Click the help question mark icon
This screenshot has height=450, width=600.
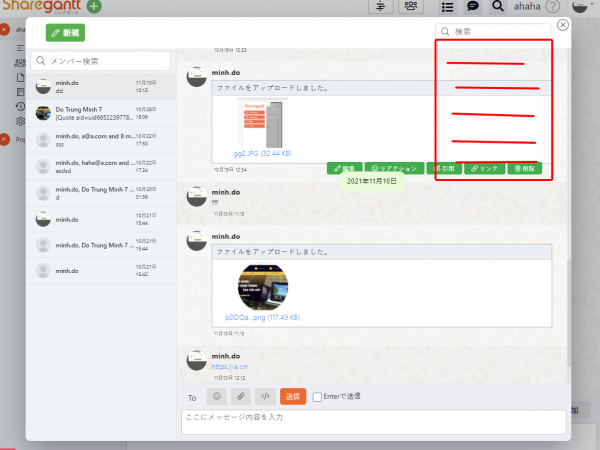(552, 7)
